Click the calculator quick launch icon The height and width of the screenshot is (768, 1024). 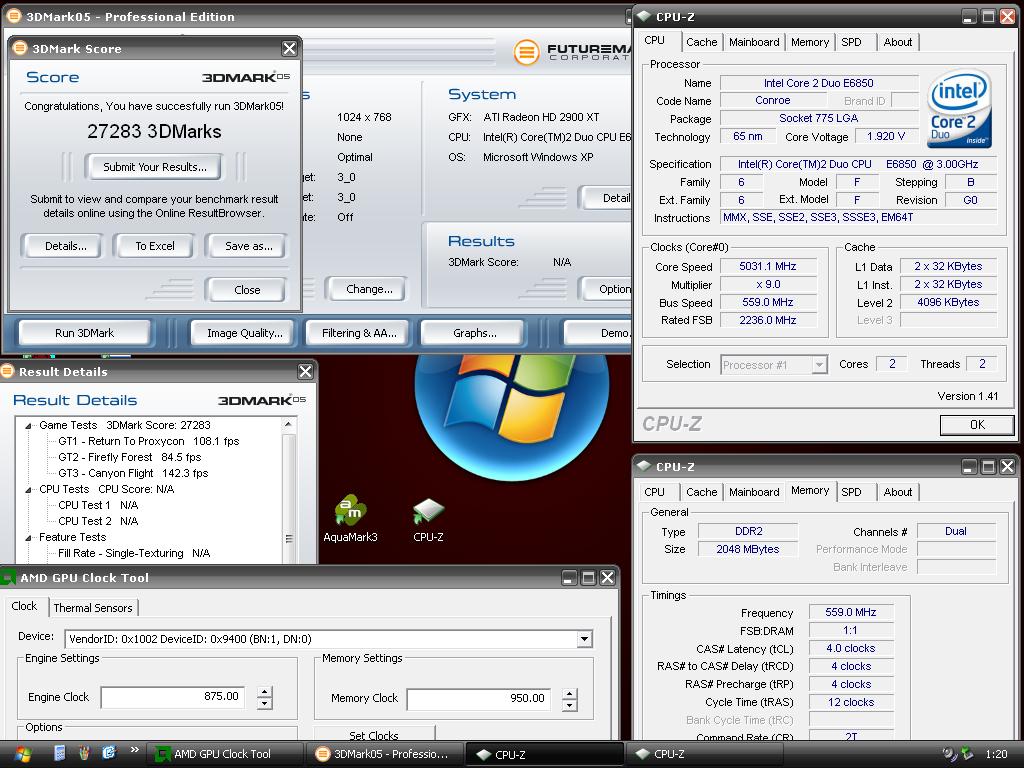(59, 753)
